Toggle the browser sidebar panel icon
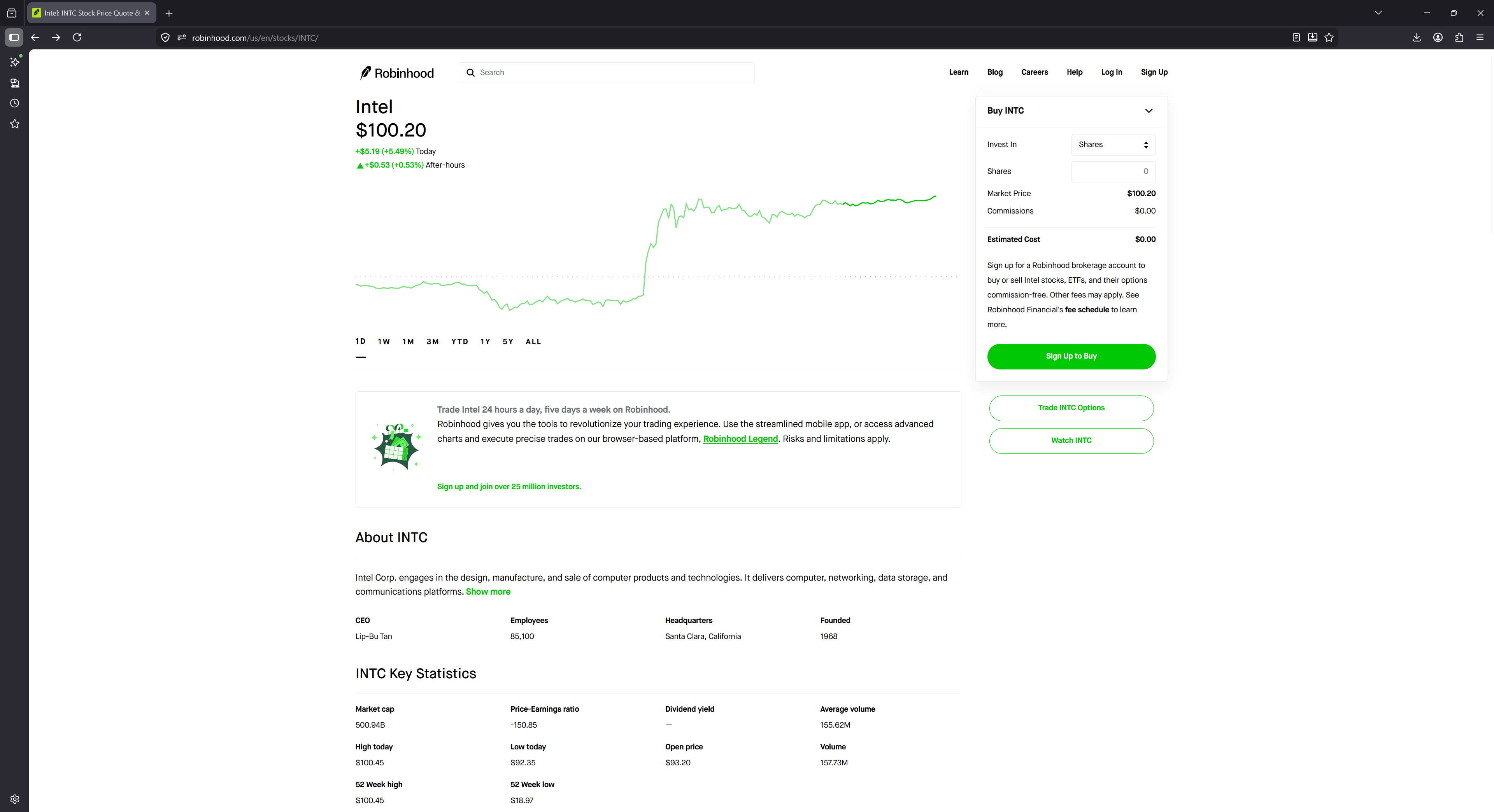Image resolution: width=1494 pixels, height=812 pixels. coord(14,38)
